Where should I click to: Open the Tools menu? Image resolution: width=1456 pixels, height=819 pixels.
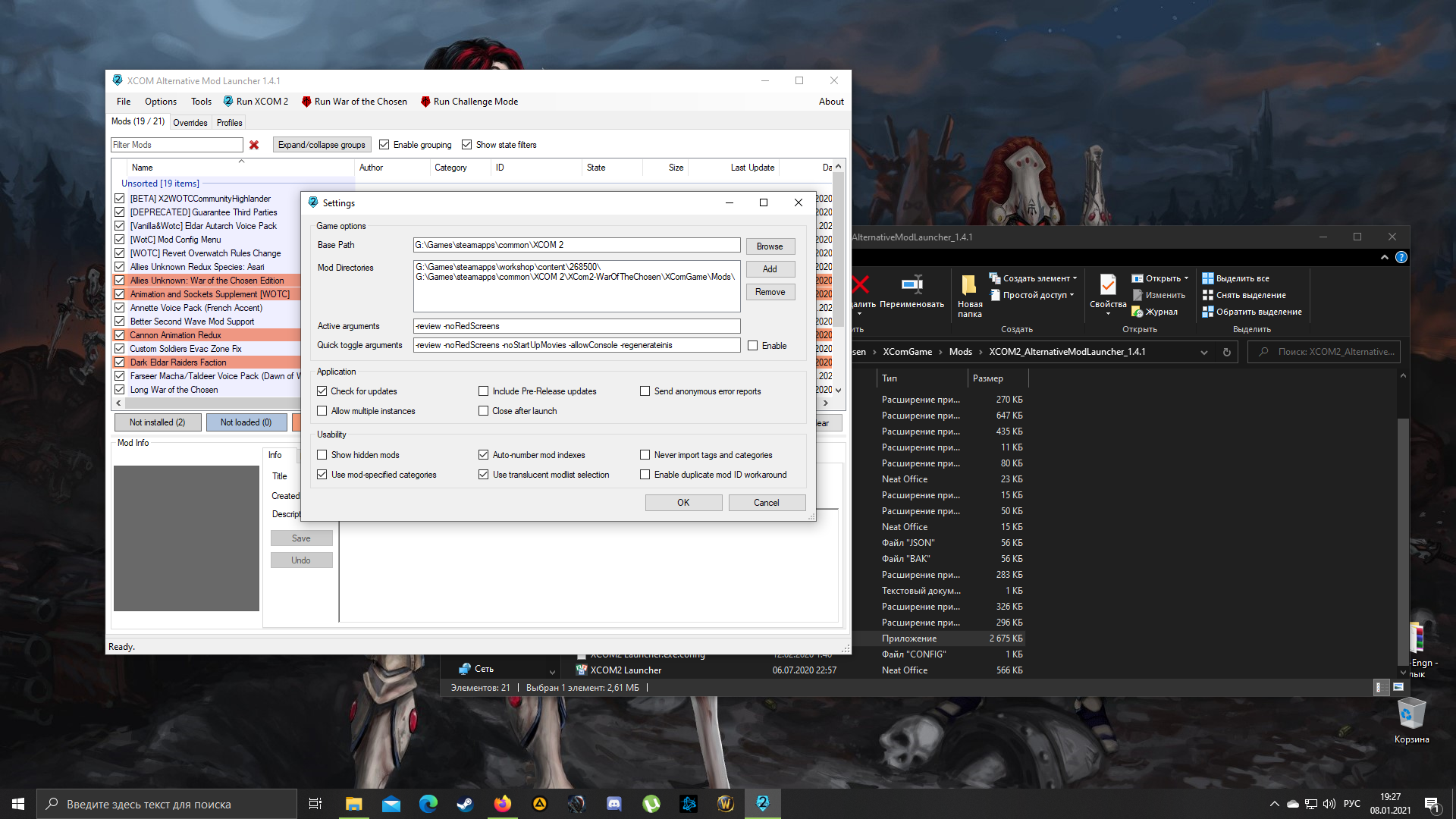pos(201,102)
